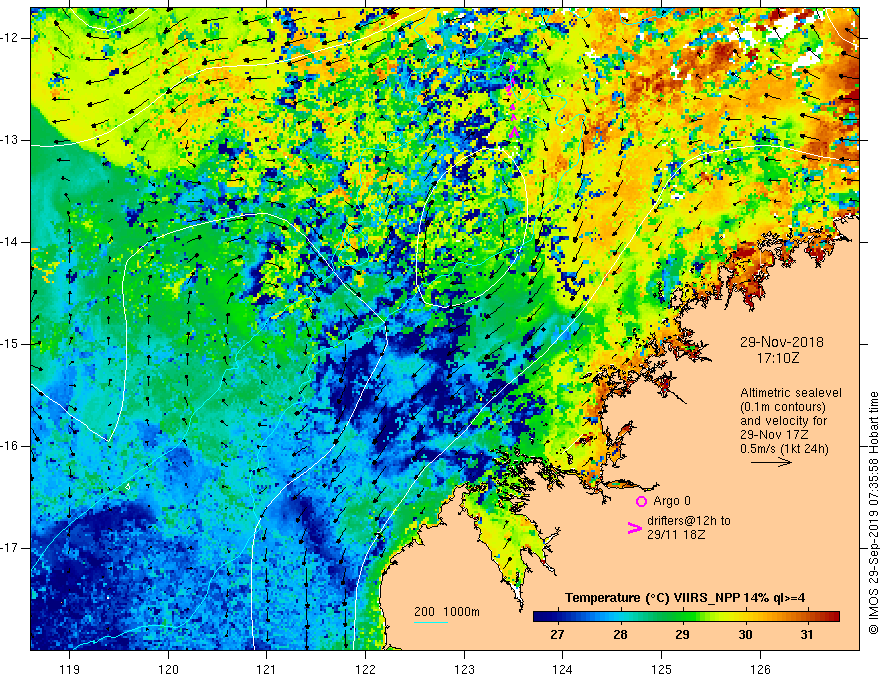Click the vertical IMOS copyright timestamp text

(873, 513)
